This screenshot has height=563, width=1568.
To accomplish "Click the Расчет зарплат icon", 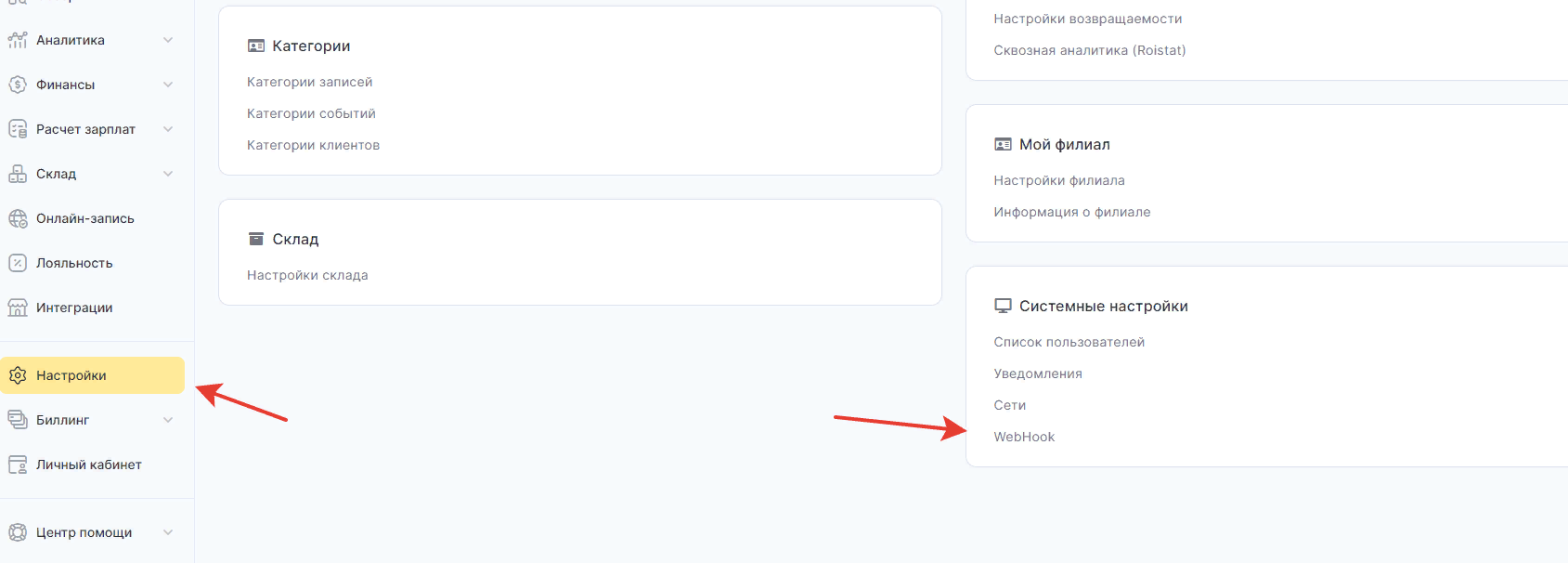I will click(18, 129).
